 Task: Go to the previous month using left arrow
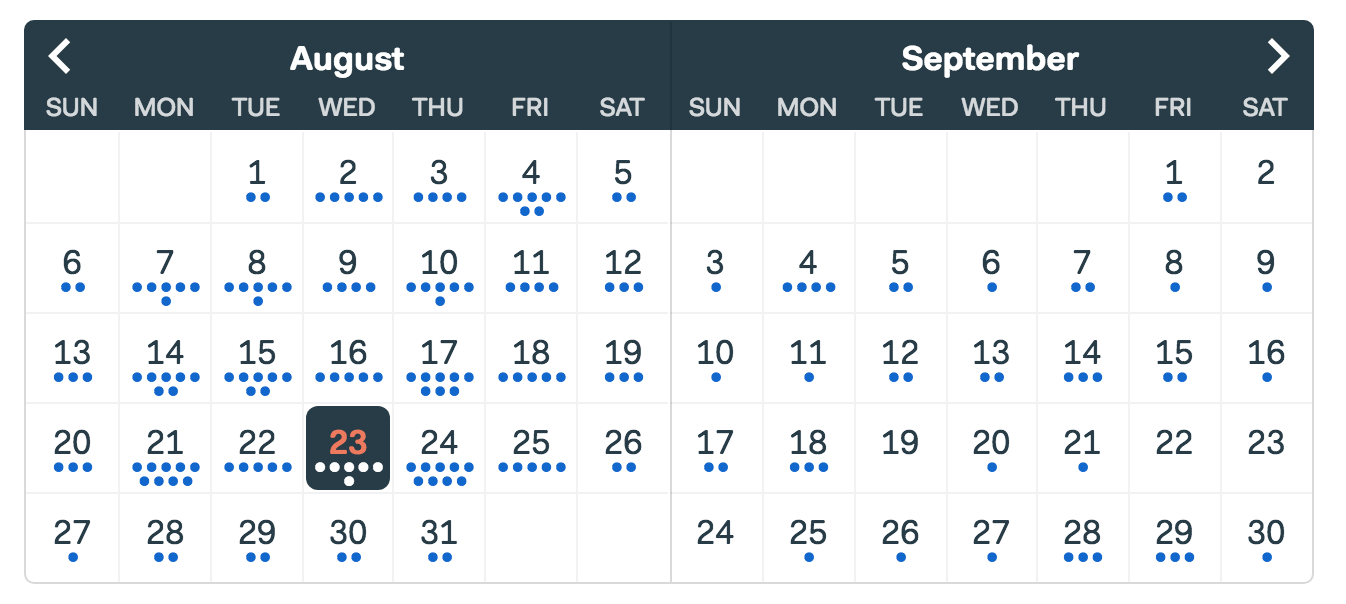click(x=60, y=57)
